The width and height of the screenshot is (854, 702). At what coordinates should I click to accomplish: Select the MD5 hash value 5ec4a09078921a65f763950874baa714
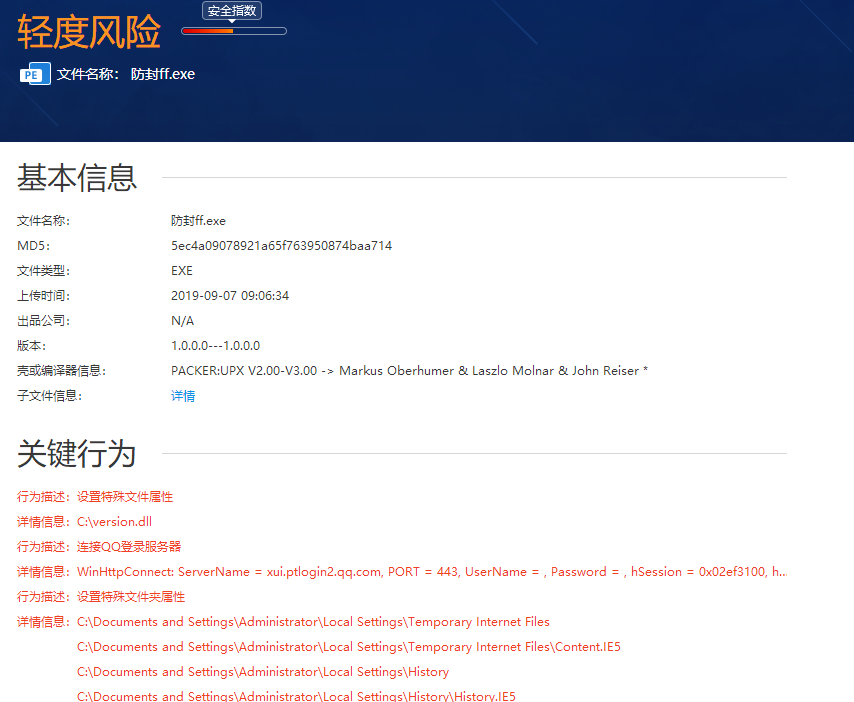click(282, 246)
